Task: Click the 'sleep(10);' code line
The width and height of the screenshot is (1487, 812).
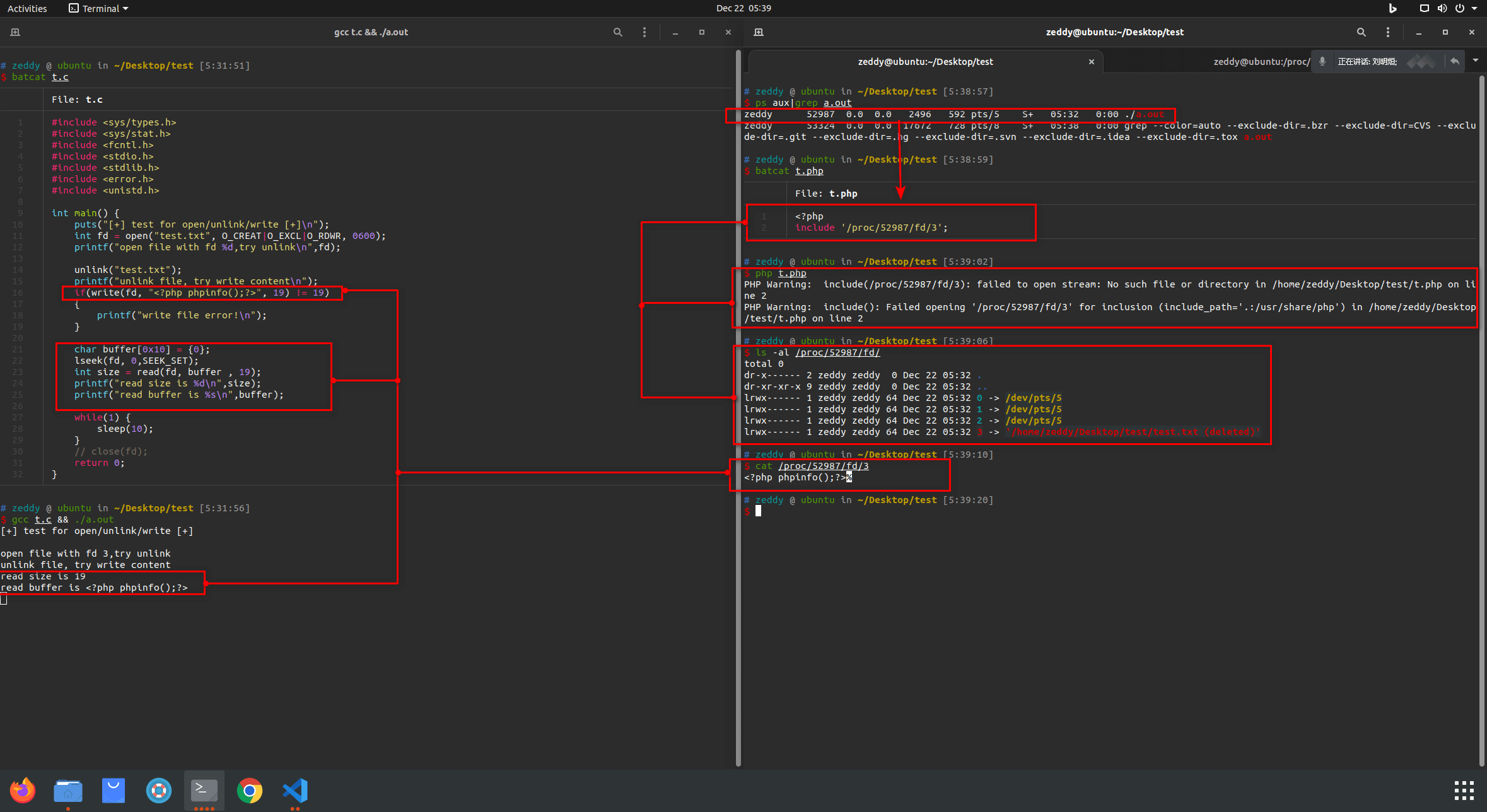Action: tap(125, 429)
